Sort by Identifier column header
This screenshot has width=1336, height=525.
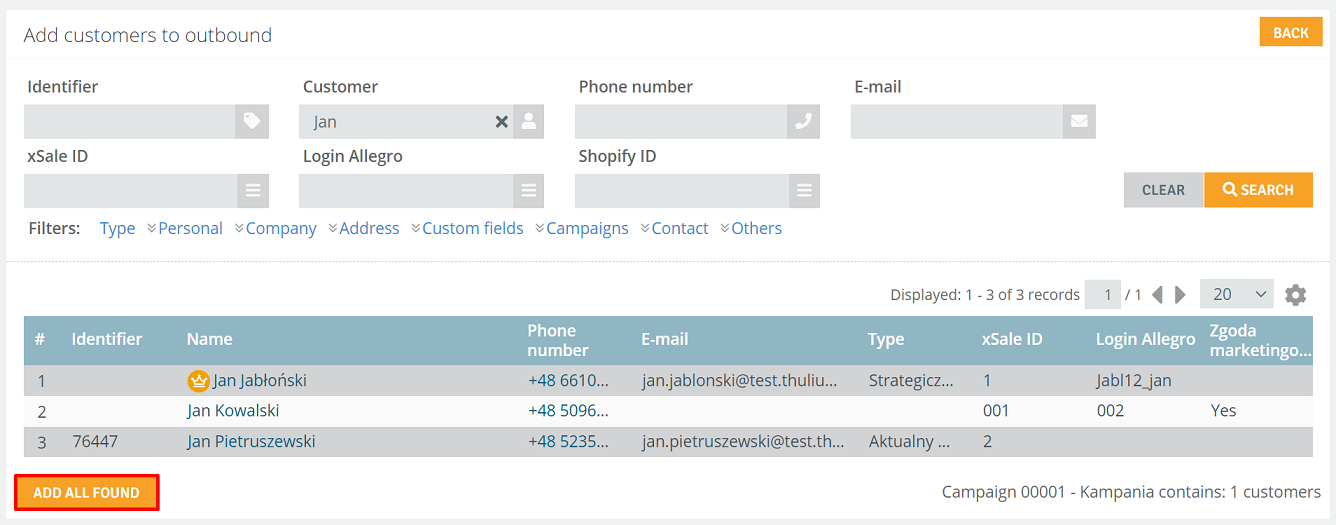[107, 339]
